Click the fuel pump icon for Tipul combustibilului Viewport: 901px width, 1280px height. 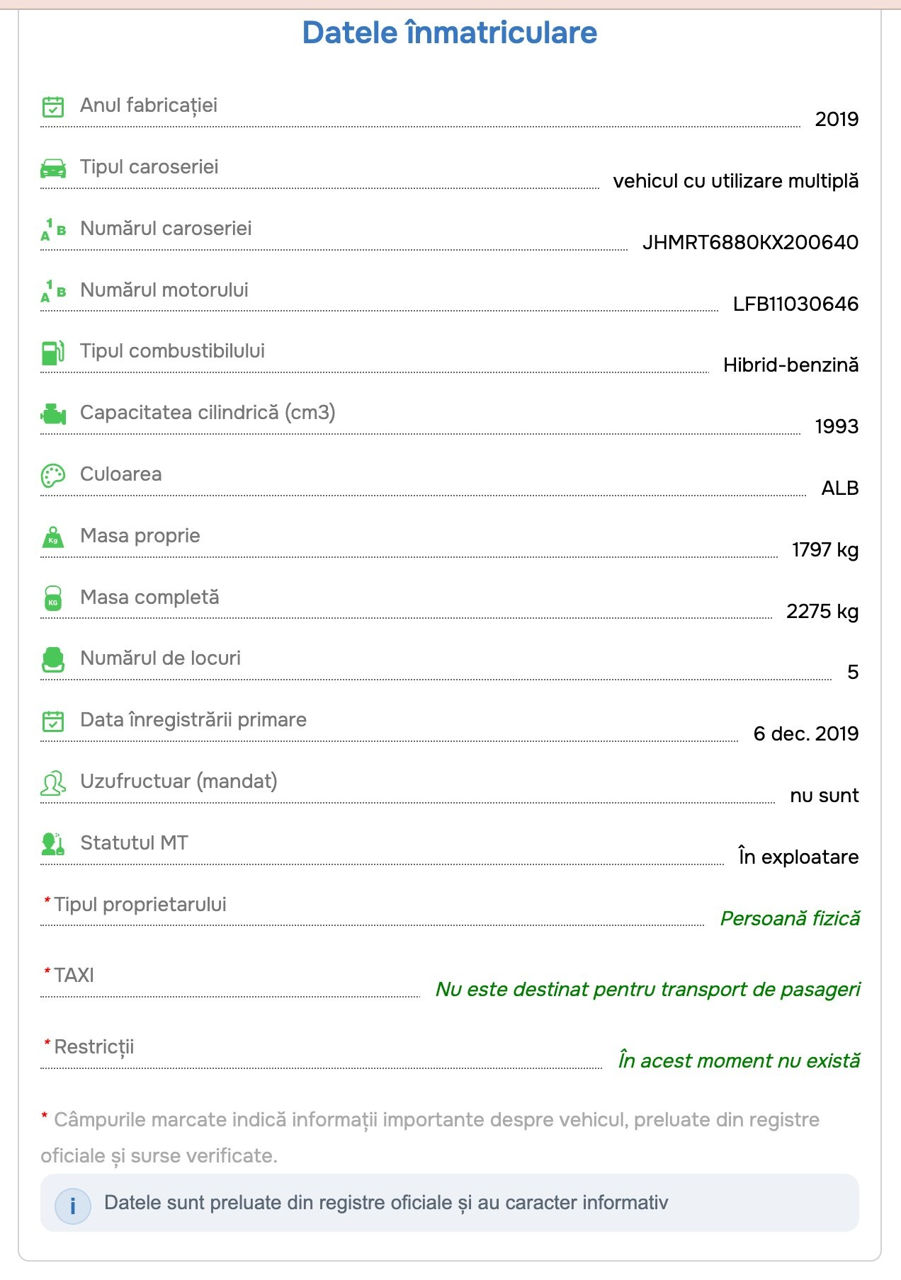tap(53, 352)
